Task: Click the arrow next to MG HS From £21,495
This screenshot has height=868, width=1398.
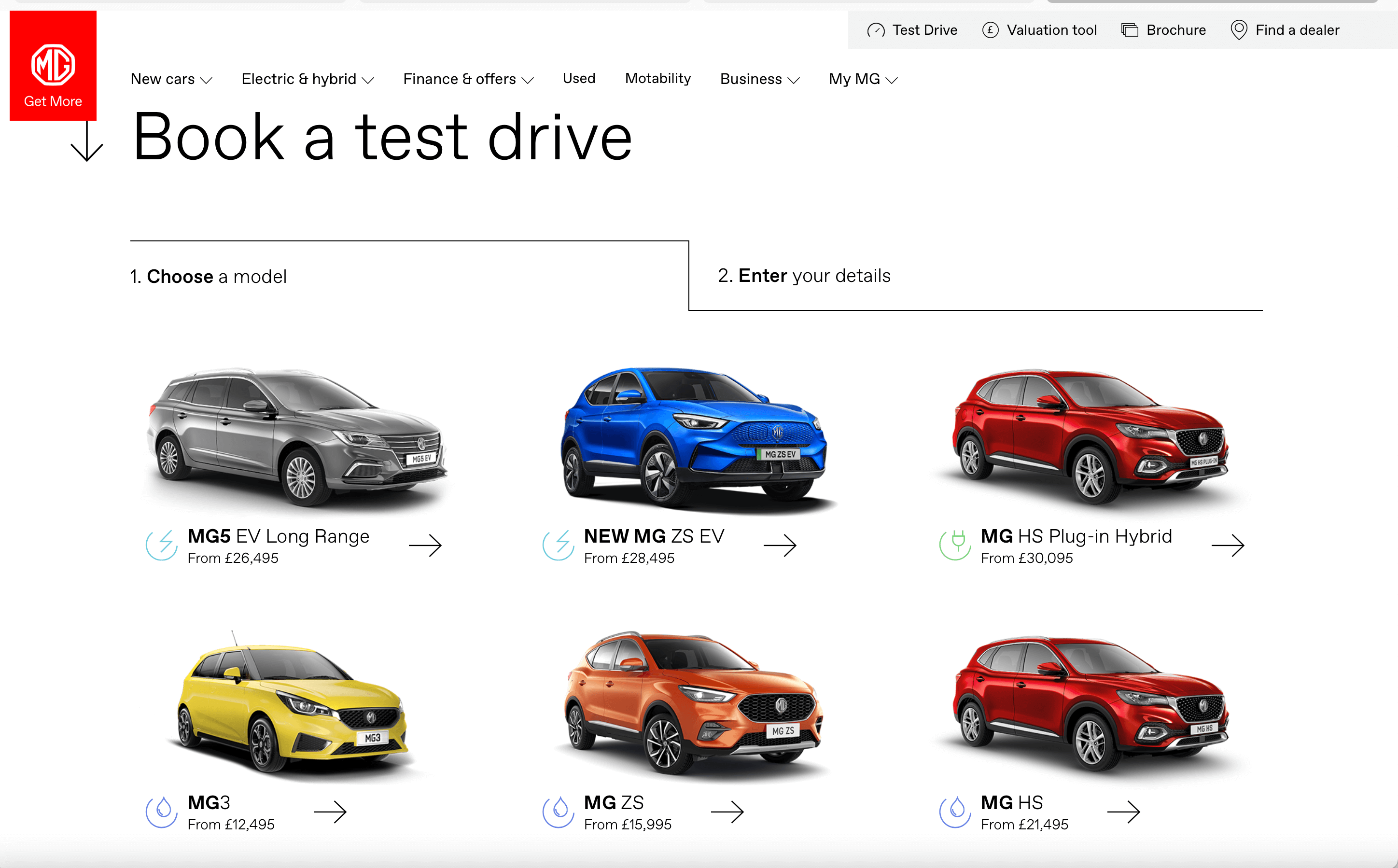Action: tap(1123, 812)
